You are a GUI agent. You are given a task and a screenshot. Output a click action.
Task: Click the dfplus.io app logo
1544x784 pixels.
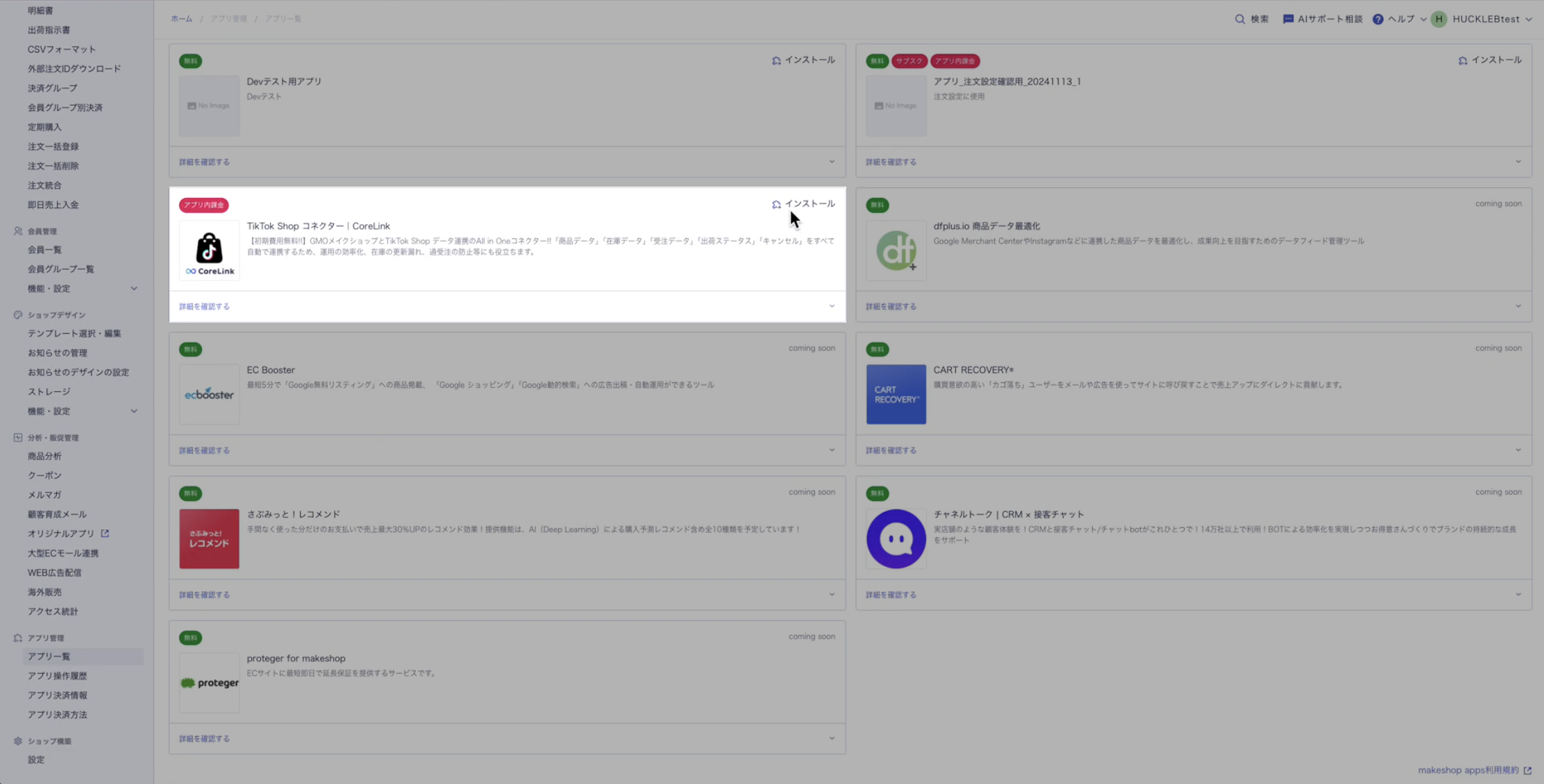point(896,250)
